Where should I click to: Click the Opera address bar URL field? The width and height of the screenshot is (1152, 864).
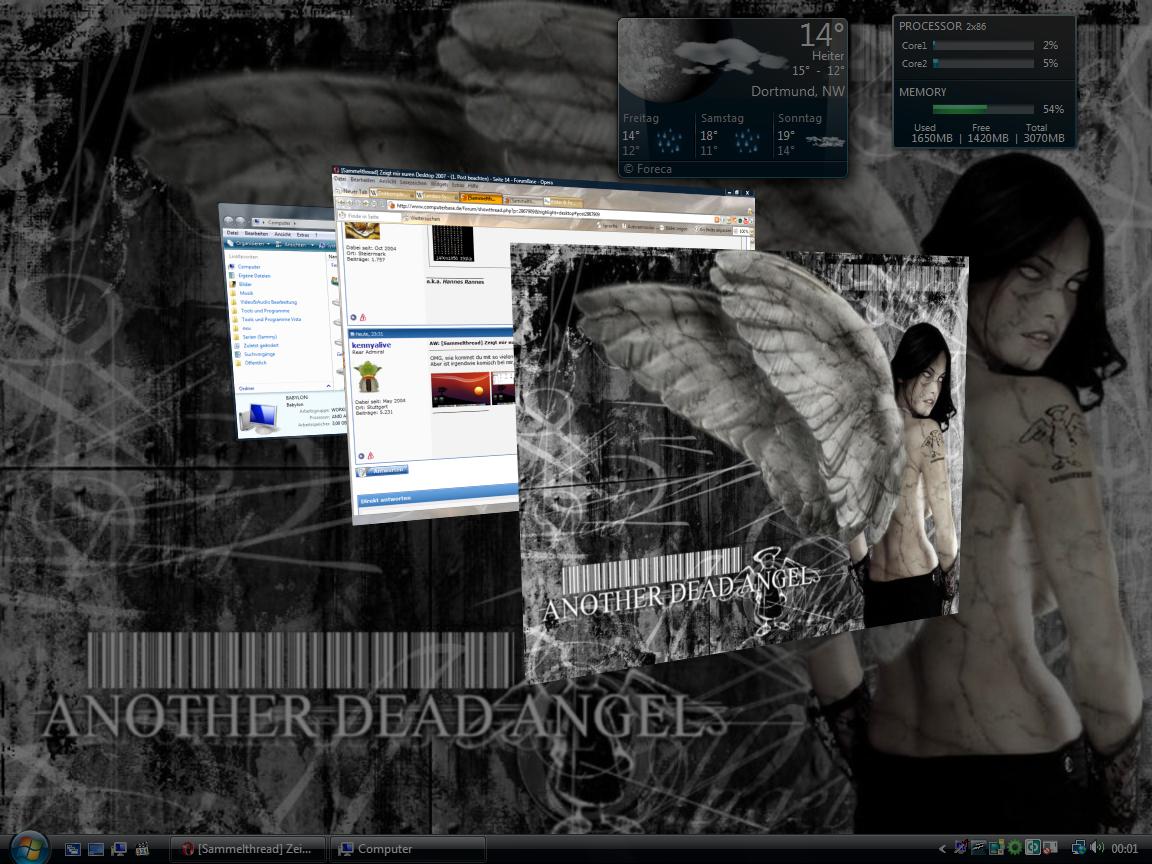pyautogui.click(x=551, y=210)
